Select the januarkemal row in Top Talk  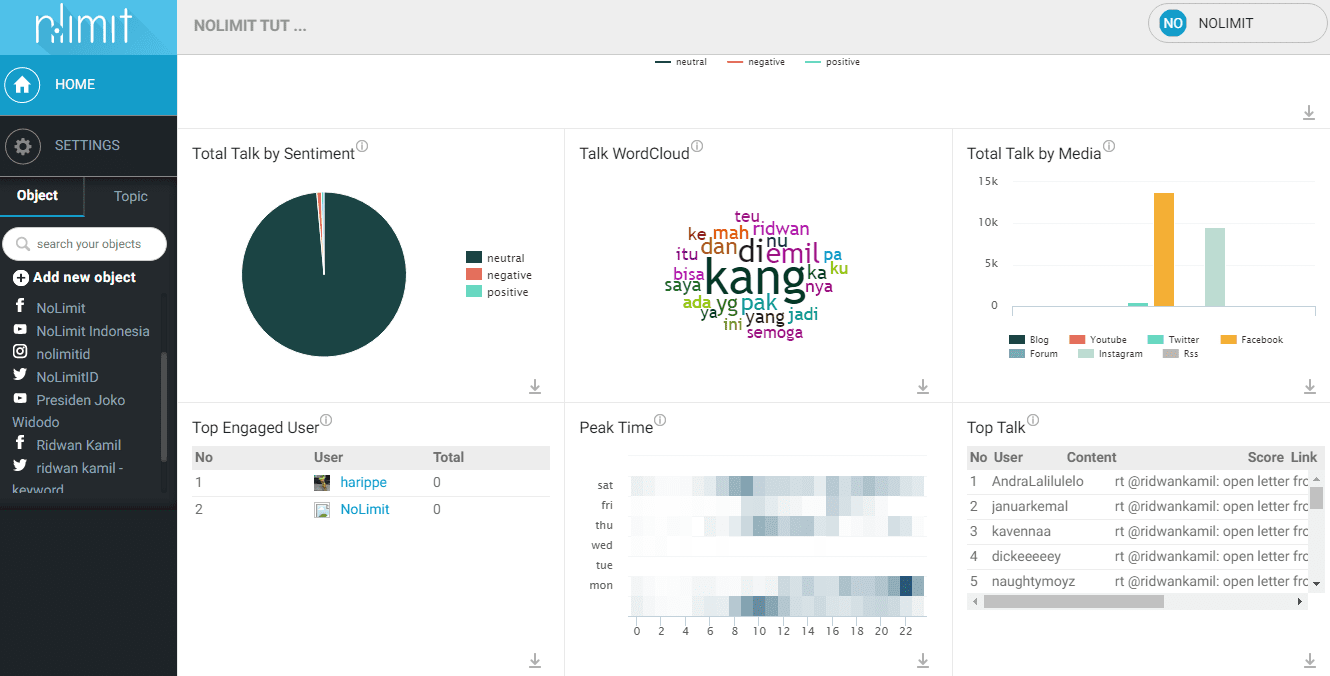(1138, 507)
